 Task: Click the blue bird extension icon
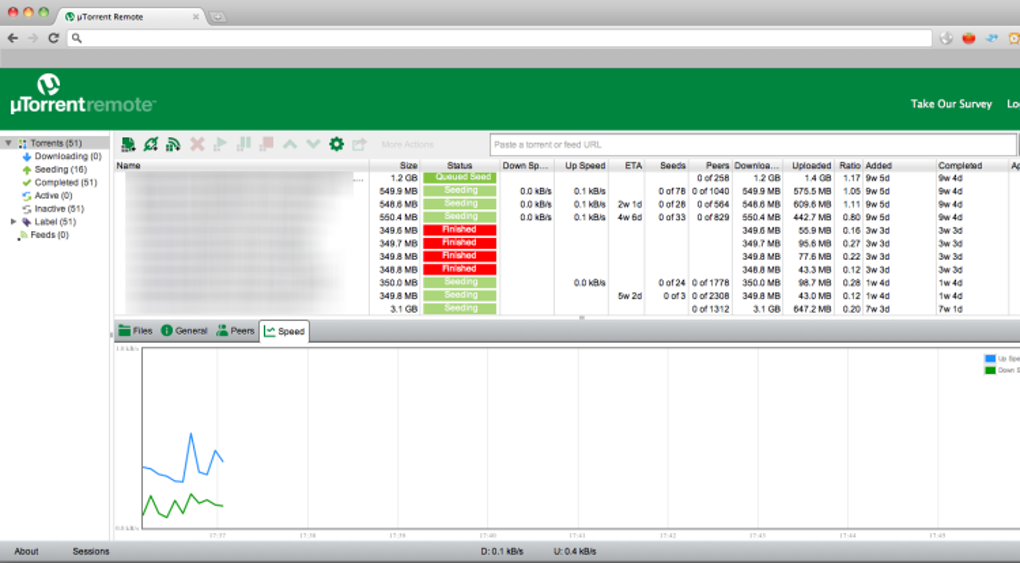tap(991, 38)
